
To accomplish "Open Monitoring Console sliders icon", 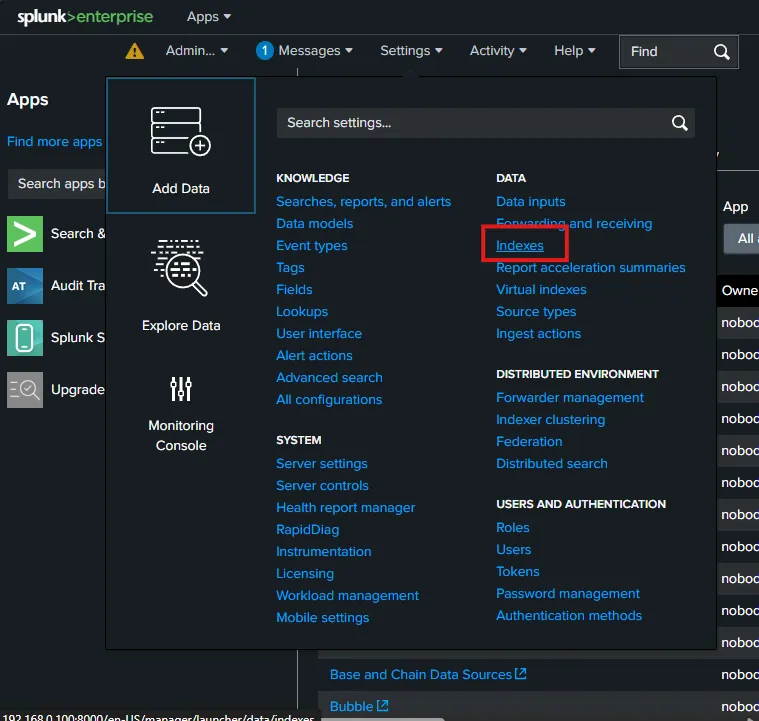I will point(181,389).
